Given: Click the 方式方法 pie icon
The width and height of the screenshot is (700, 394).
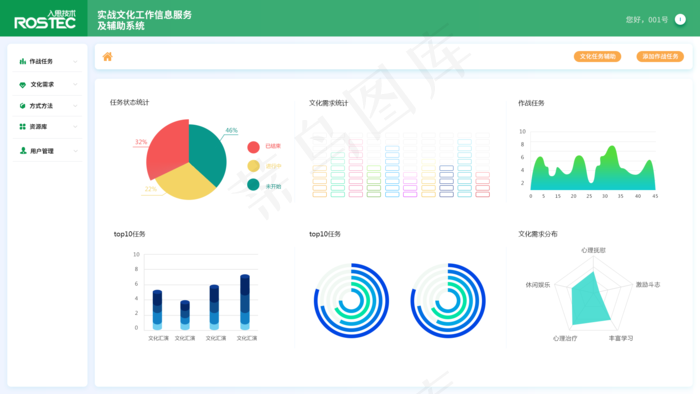Looking at the screenshot, I should [22, 106].
